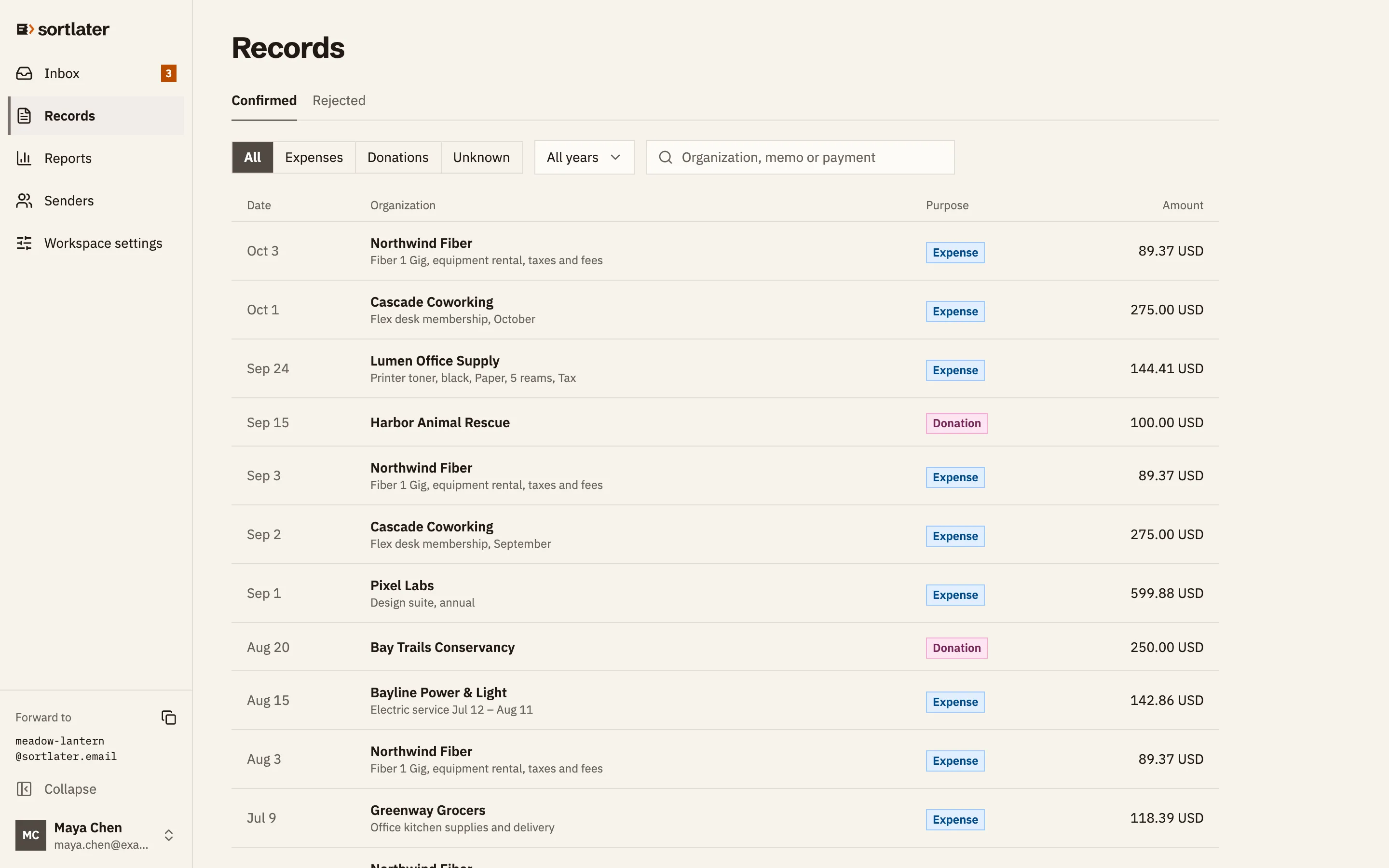Go to Senders in sidebar
The width and height of the screenshot is (1389, 868).
pos(96,201)
